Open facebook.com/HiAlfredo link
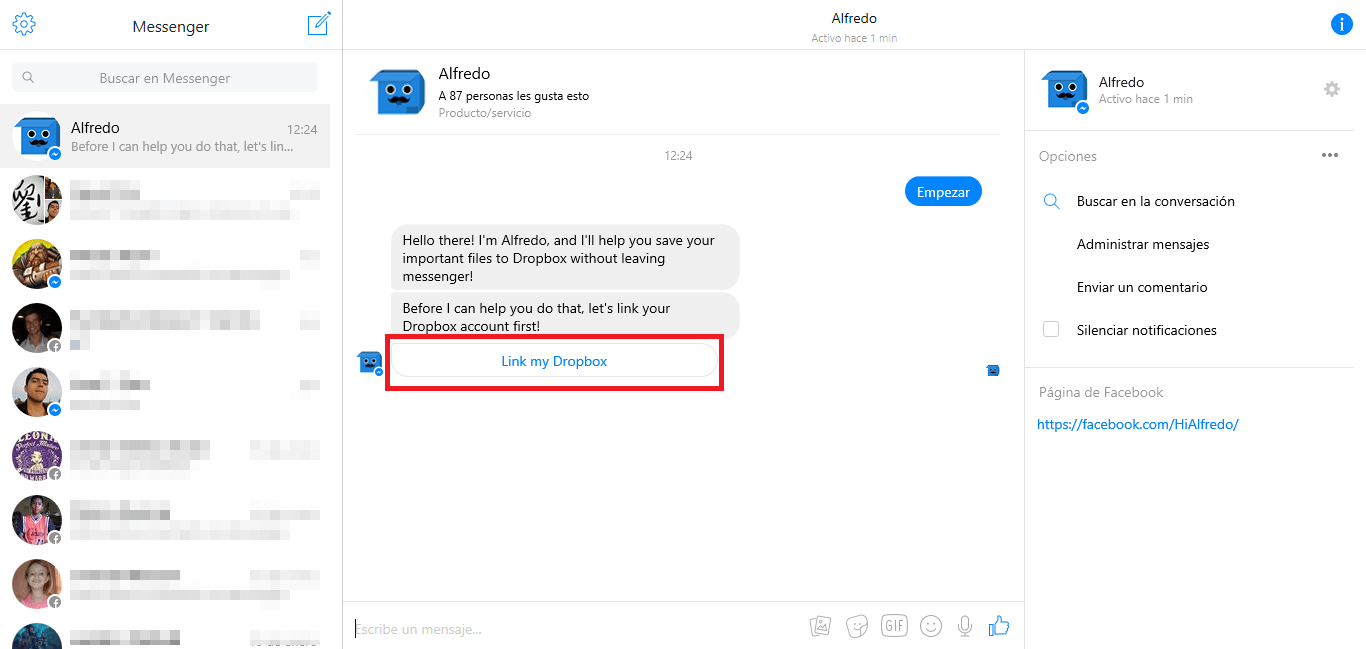 coord(1138,424)
